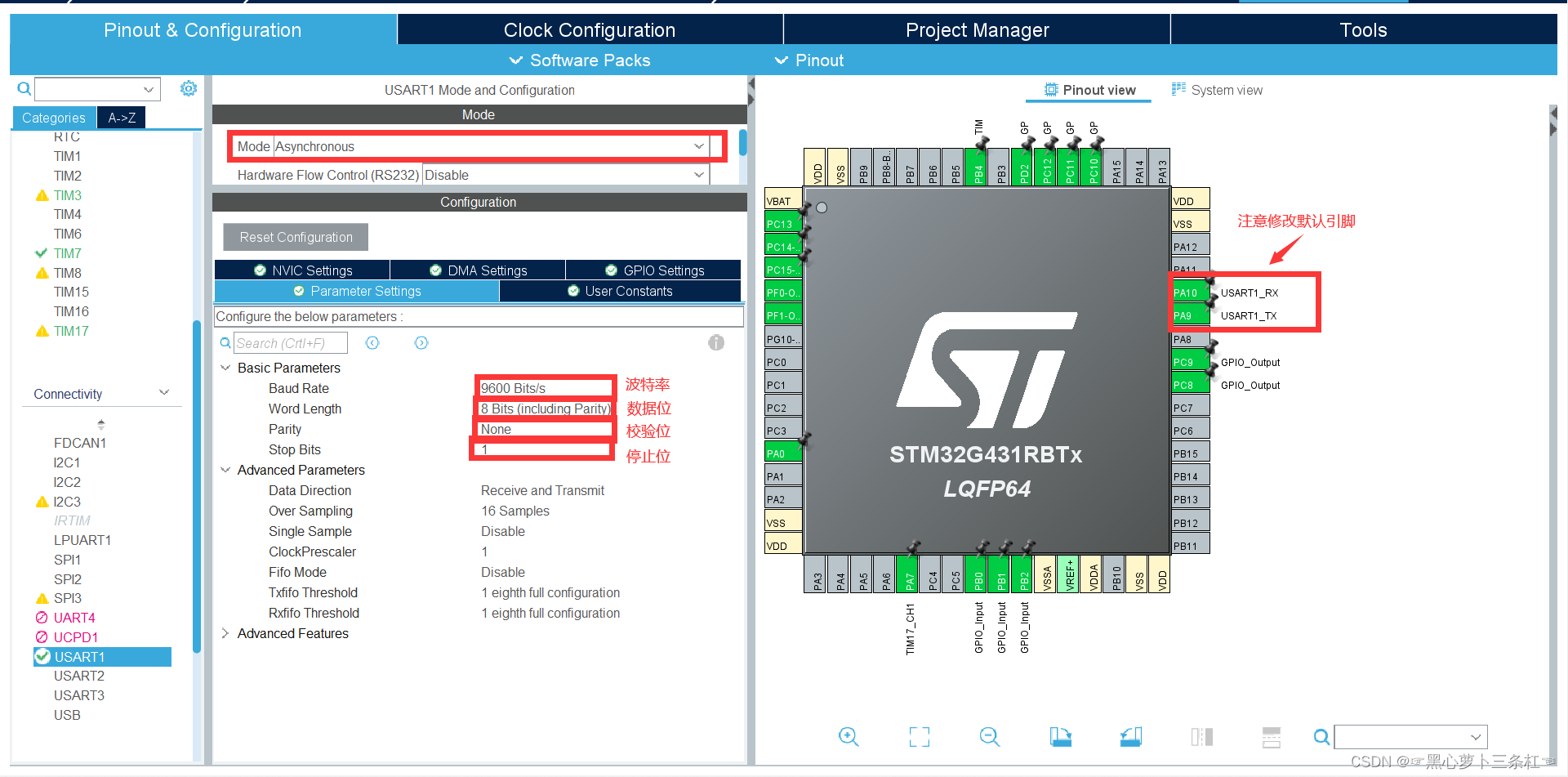The height and width of the screenshot is (777, 1568).
Task: Switch to System view
Action: (x=1217, y=90)
